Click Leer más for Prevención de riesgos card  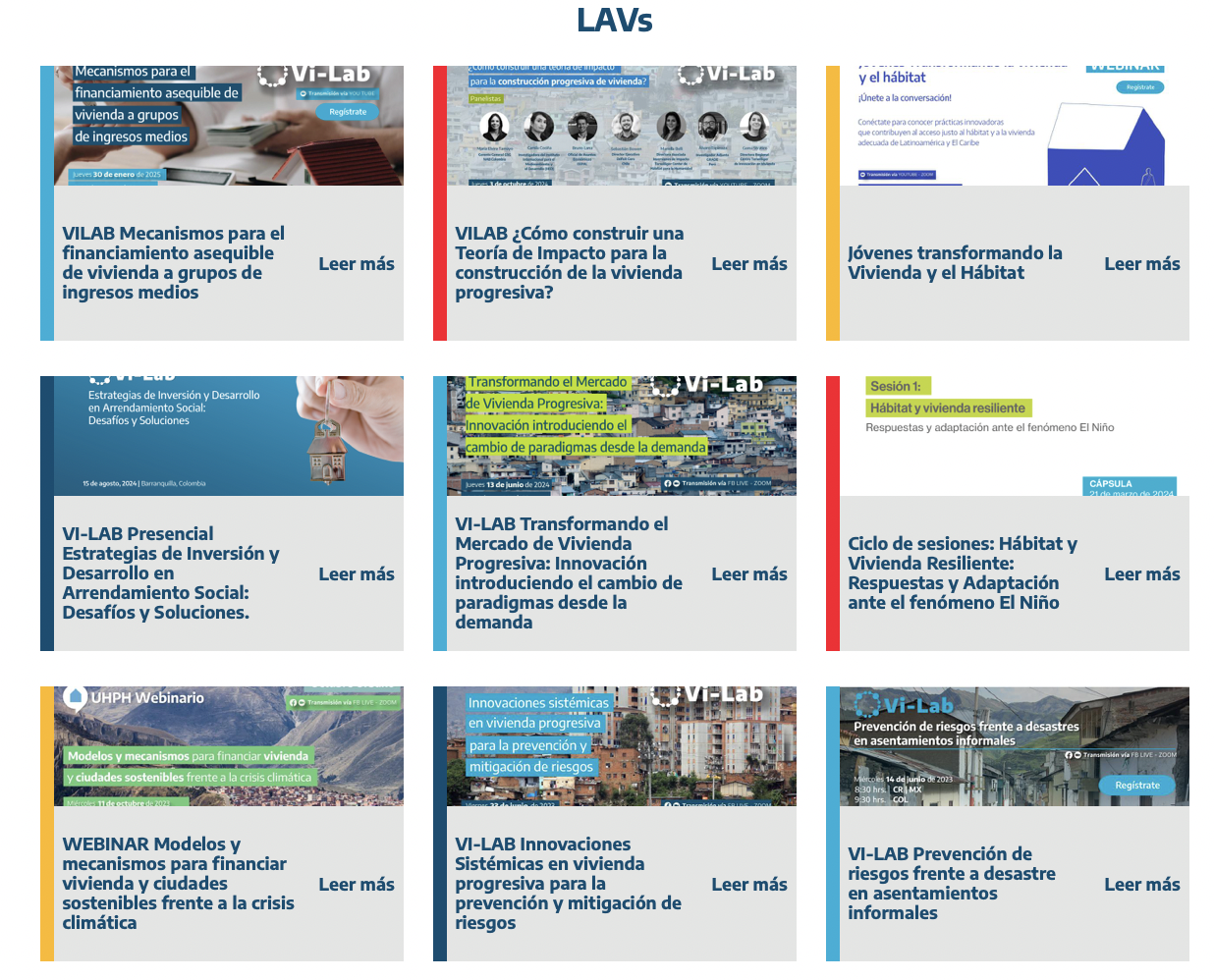coord(1141,885)
